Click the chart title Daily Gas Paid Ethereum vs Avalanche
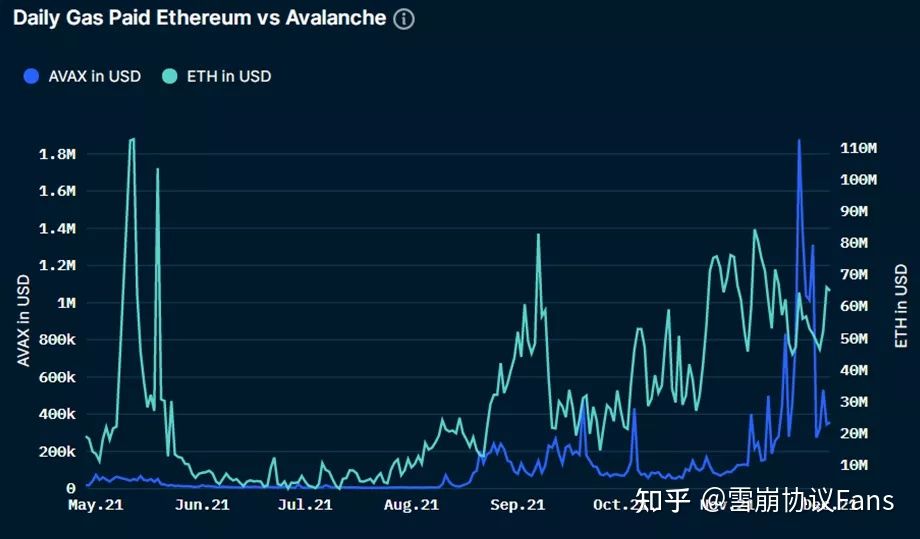The image size is (920, 539). (x=199, y=18)
